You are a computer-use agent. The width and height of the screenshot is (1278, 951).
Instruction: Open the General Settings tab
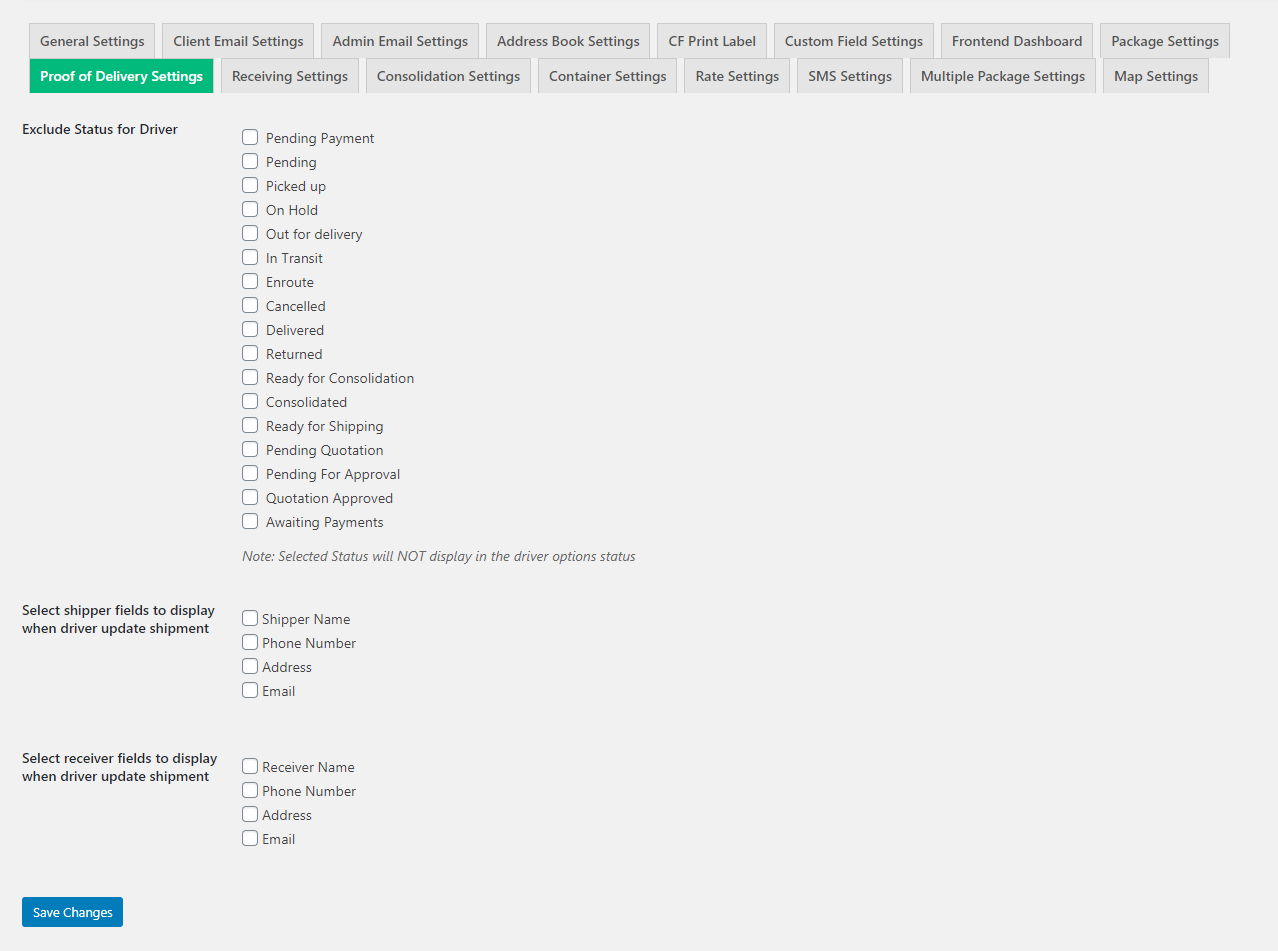tap(92, 41)
